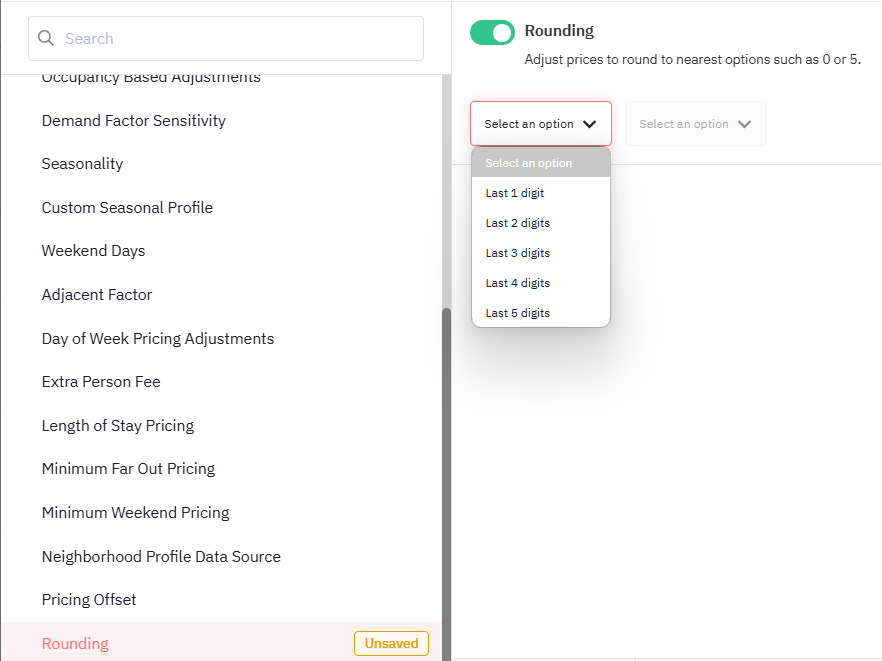The image size is (882, 661).
Task: Focus the Search input field
Action: (226, 38)
